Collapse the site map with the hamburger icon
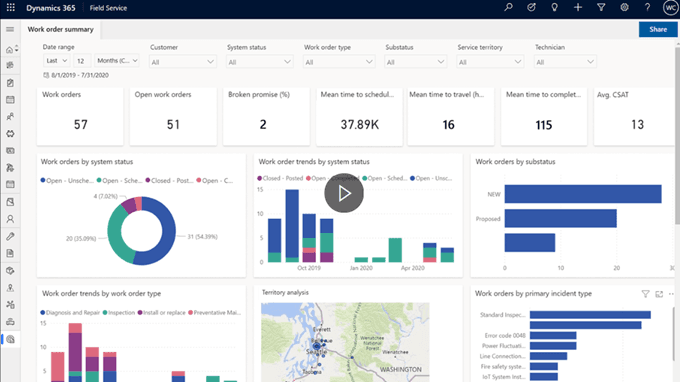 click(x=10, y=29)
